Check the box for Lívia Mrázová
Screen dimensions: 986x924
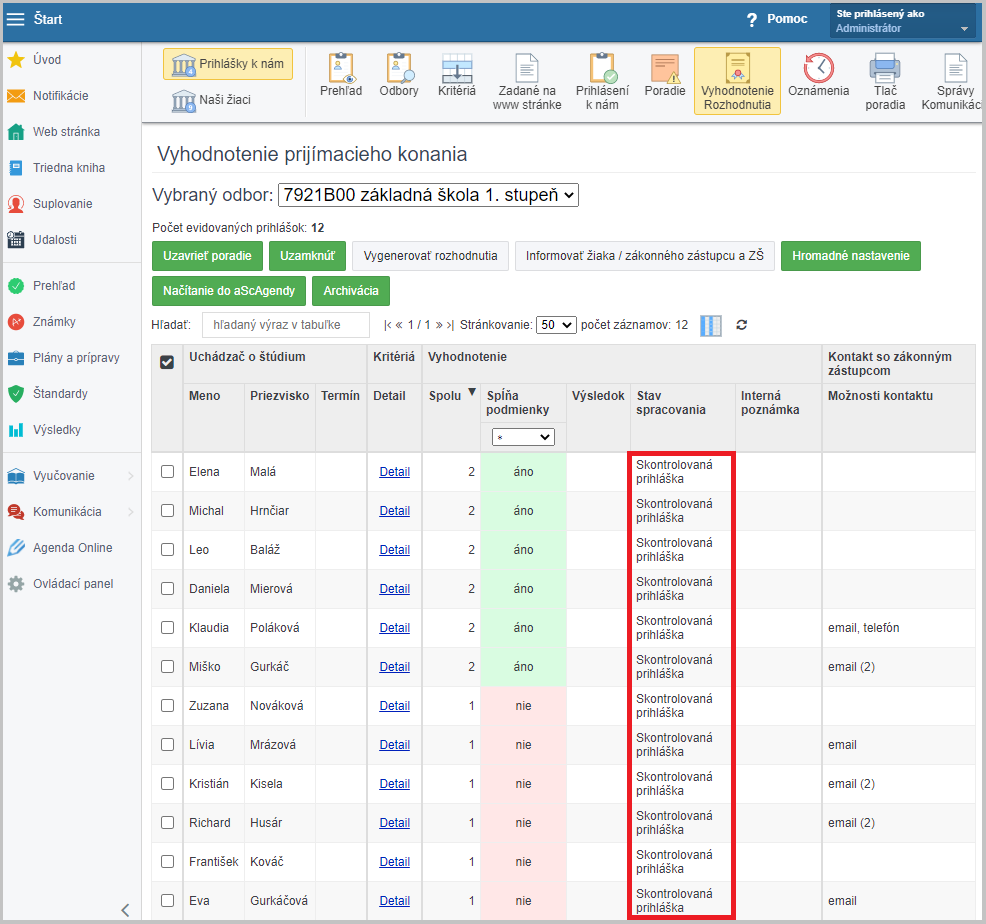coord(167,745)
